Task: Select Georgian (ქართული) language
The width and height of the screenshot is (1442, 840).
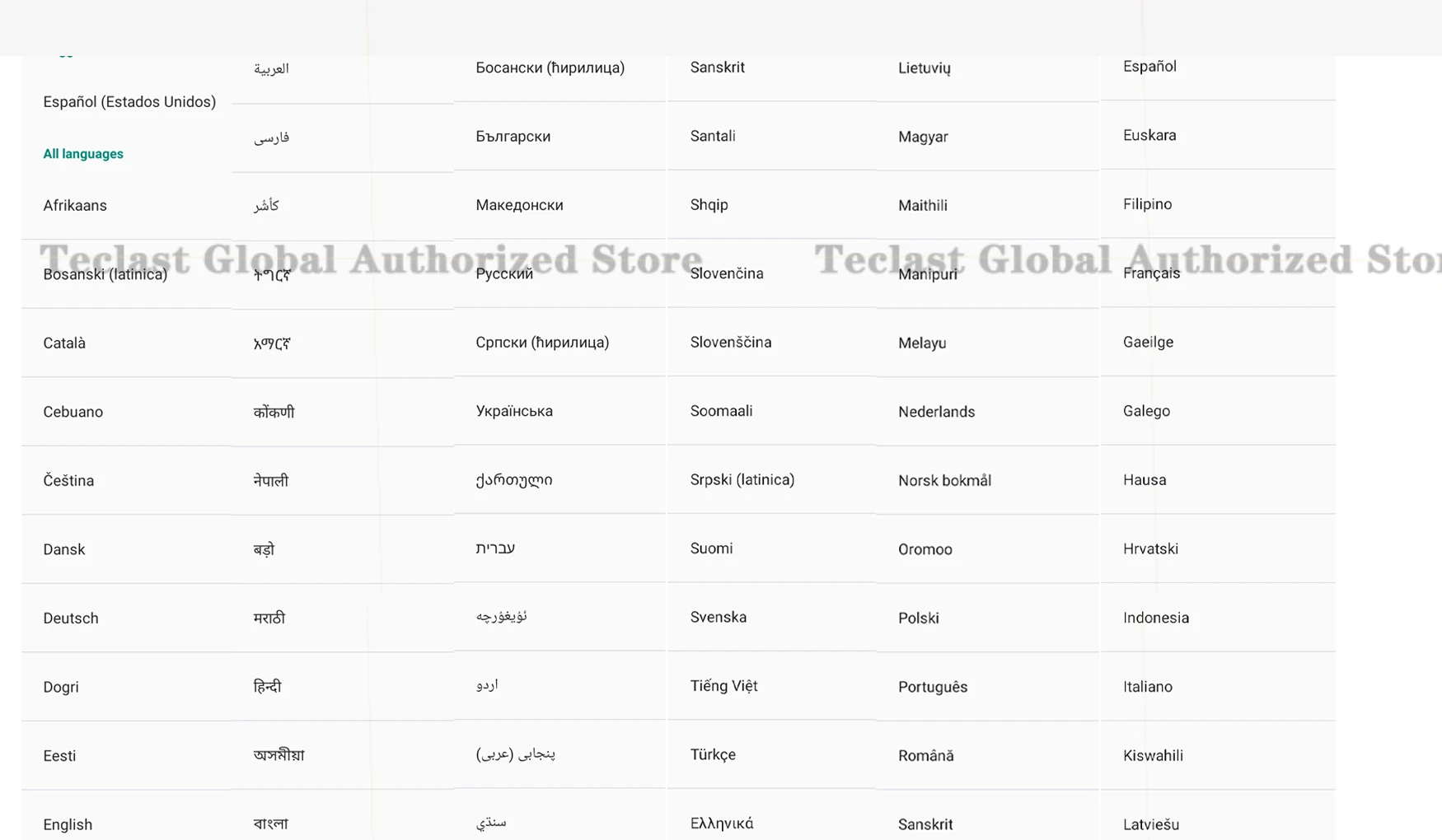Action: 514,480
